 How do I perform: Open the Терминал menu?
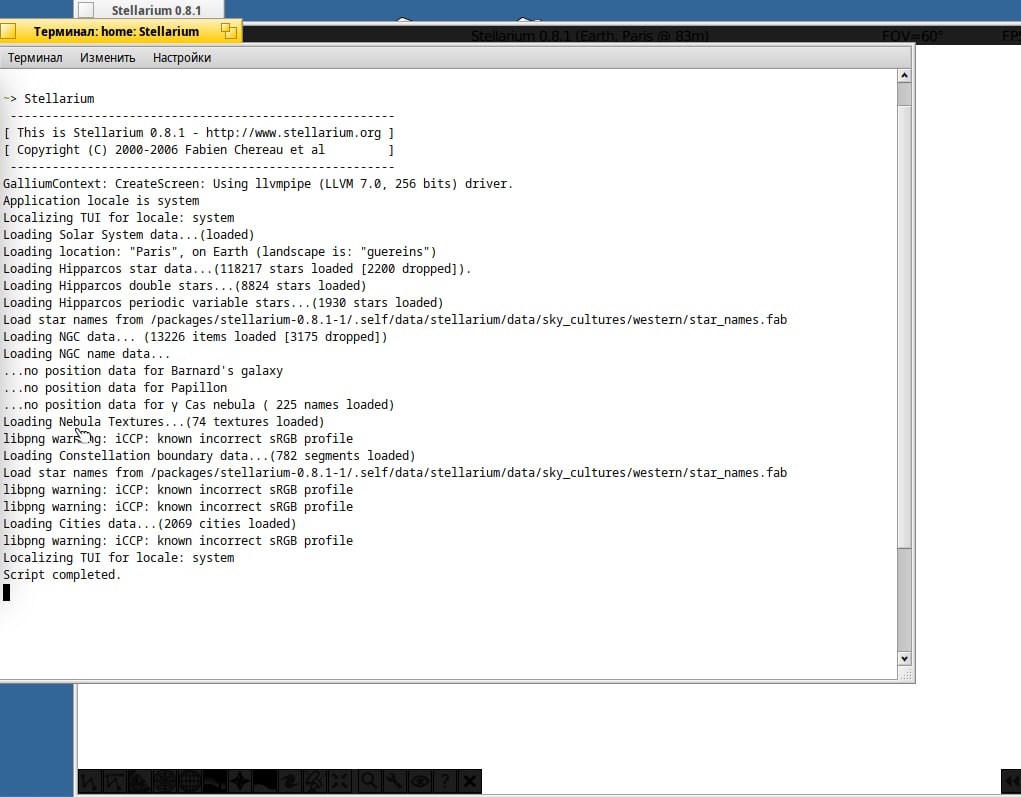(35, 58)
